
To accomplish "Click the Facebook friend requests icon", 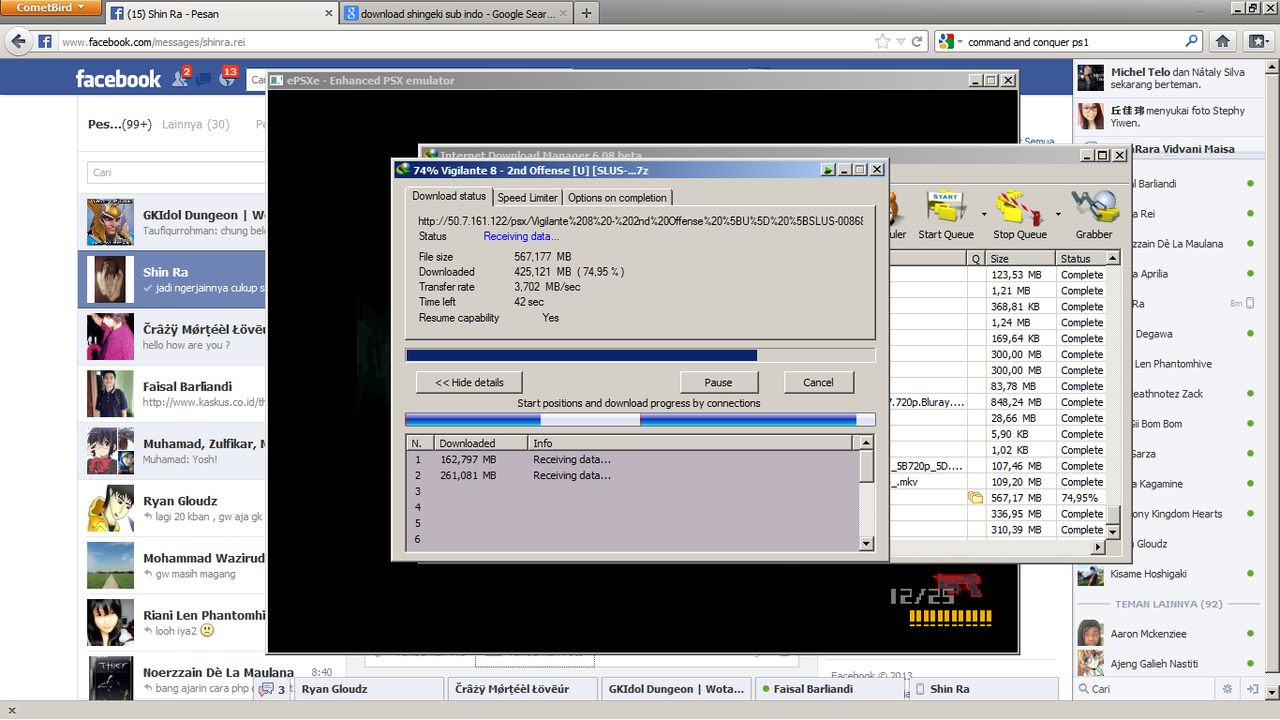I will coord(181,79).
